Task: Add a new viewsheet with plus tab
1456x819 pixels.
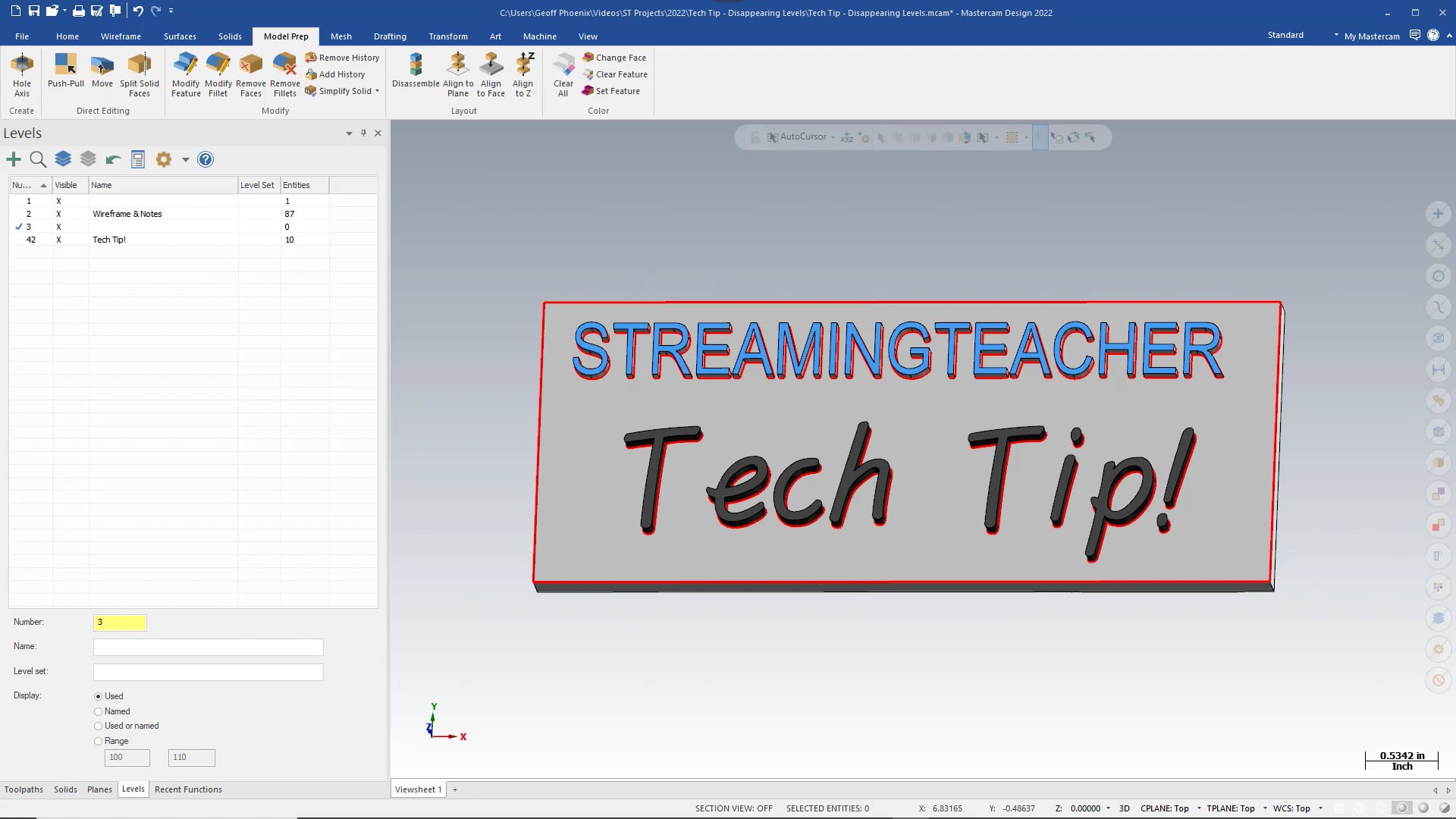Action: [x=455, y=789]
